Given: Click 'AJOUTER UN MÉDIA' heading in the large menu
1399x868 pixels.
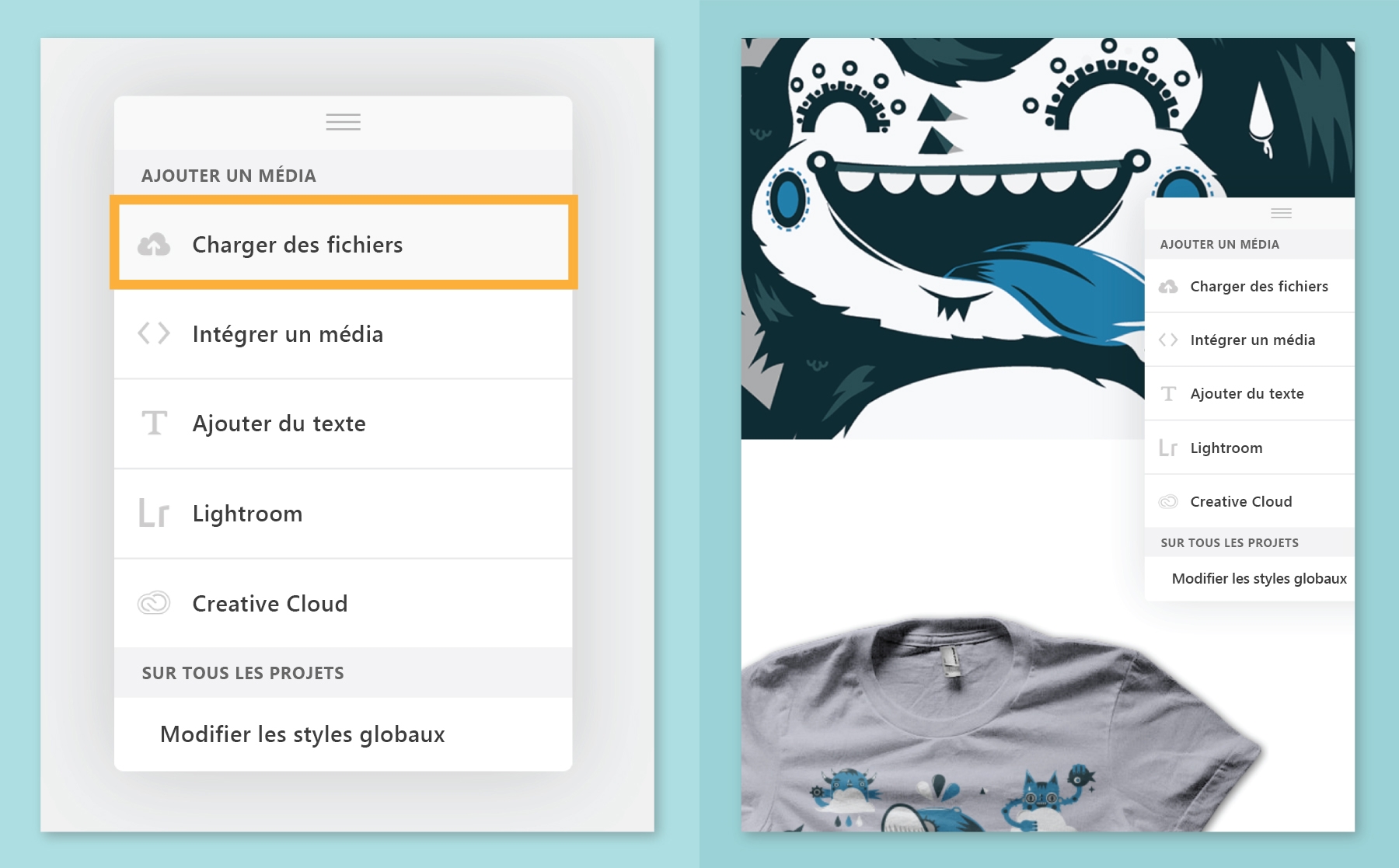Looking at the screenshot, I should [x=229, y=176].
